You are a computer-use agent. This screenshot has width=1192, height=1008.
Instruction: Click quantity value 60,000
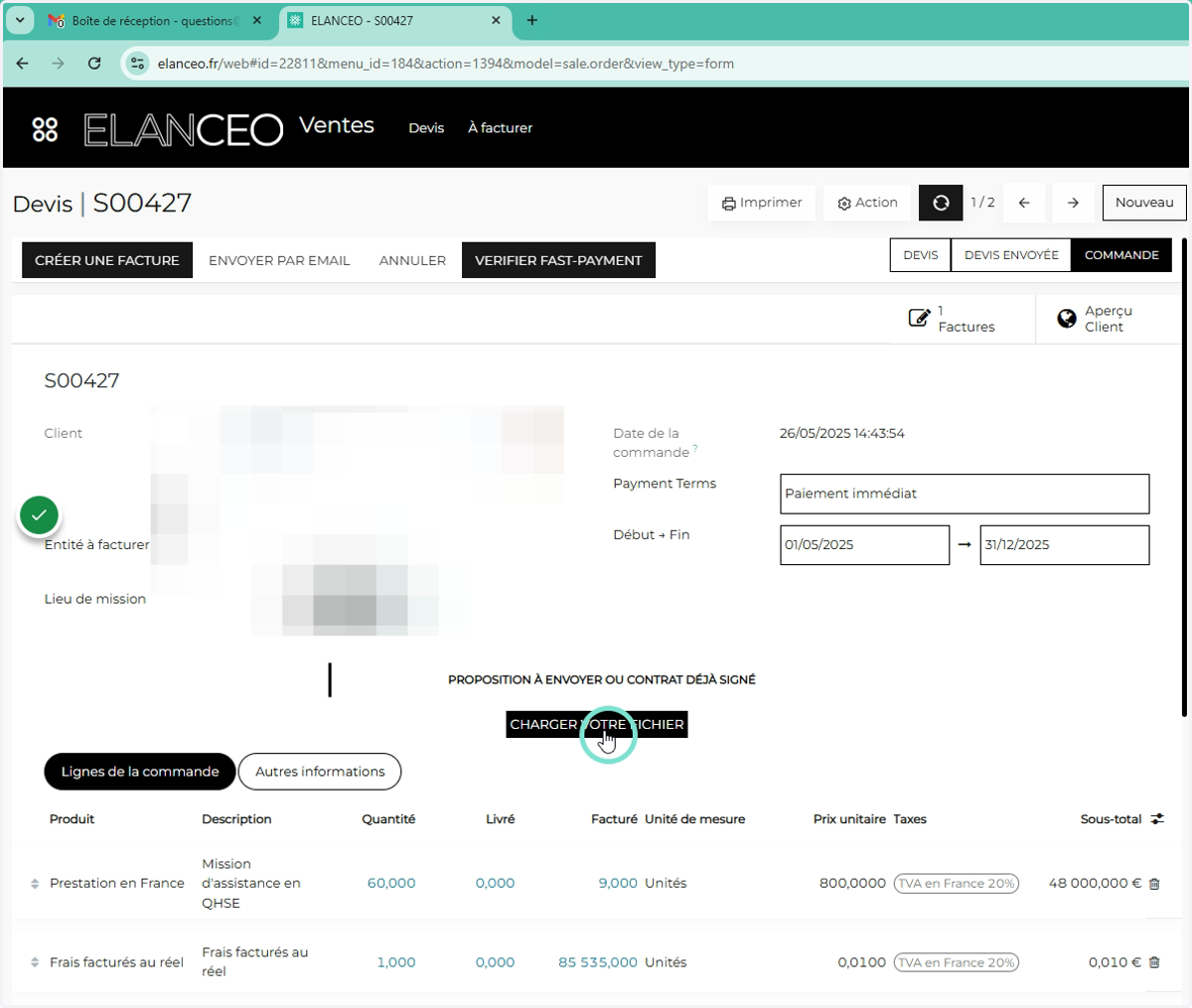coord(391,883)
